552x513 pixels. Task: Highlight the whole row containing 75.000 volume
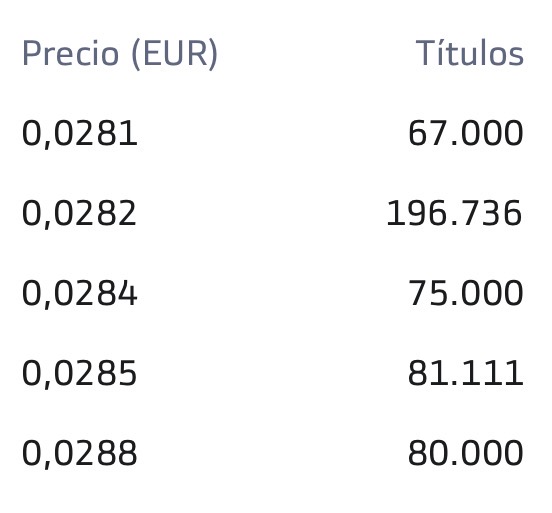(272, 294)
